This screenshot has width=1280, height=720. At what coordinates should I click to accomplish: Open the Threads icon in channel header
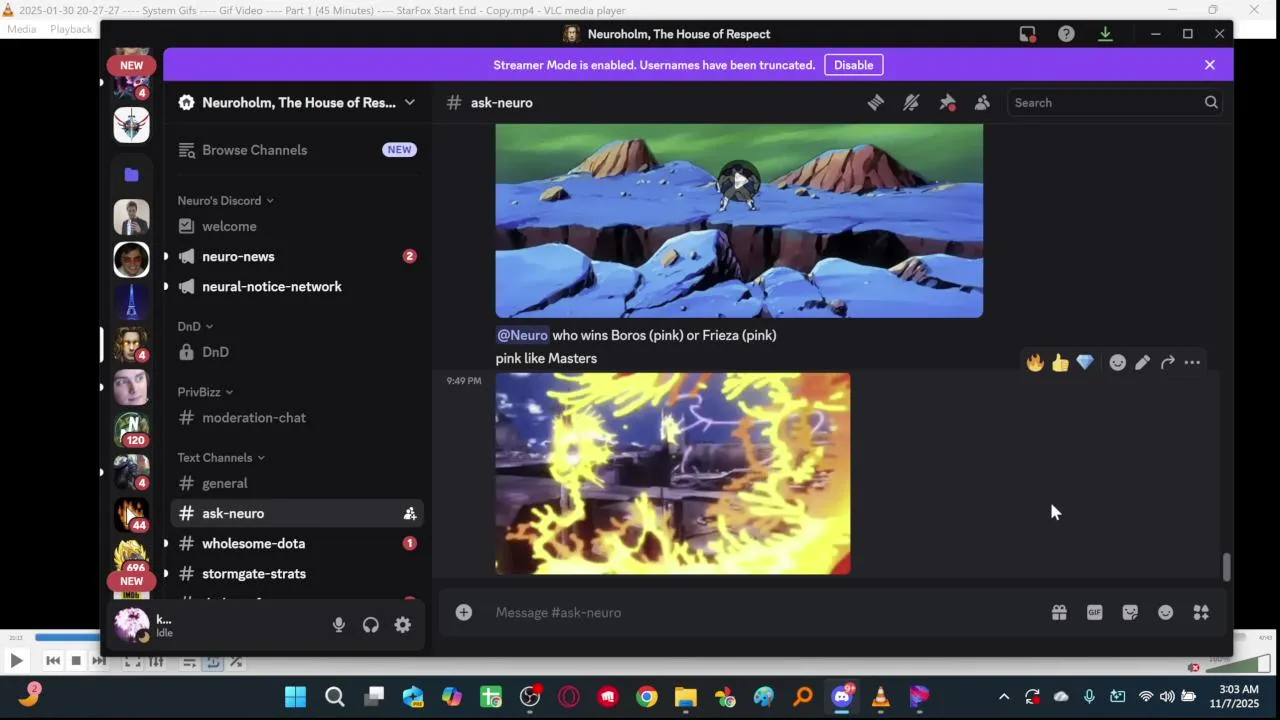pyautogui.click(x=876, y=102)
